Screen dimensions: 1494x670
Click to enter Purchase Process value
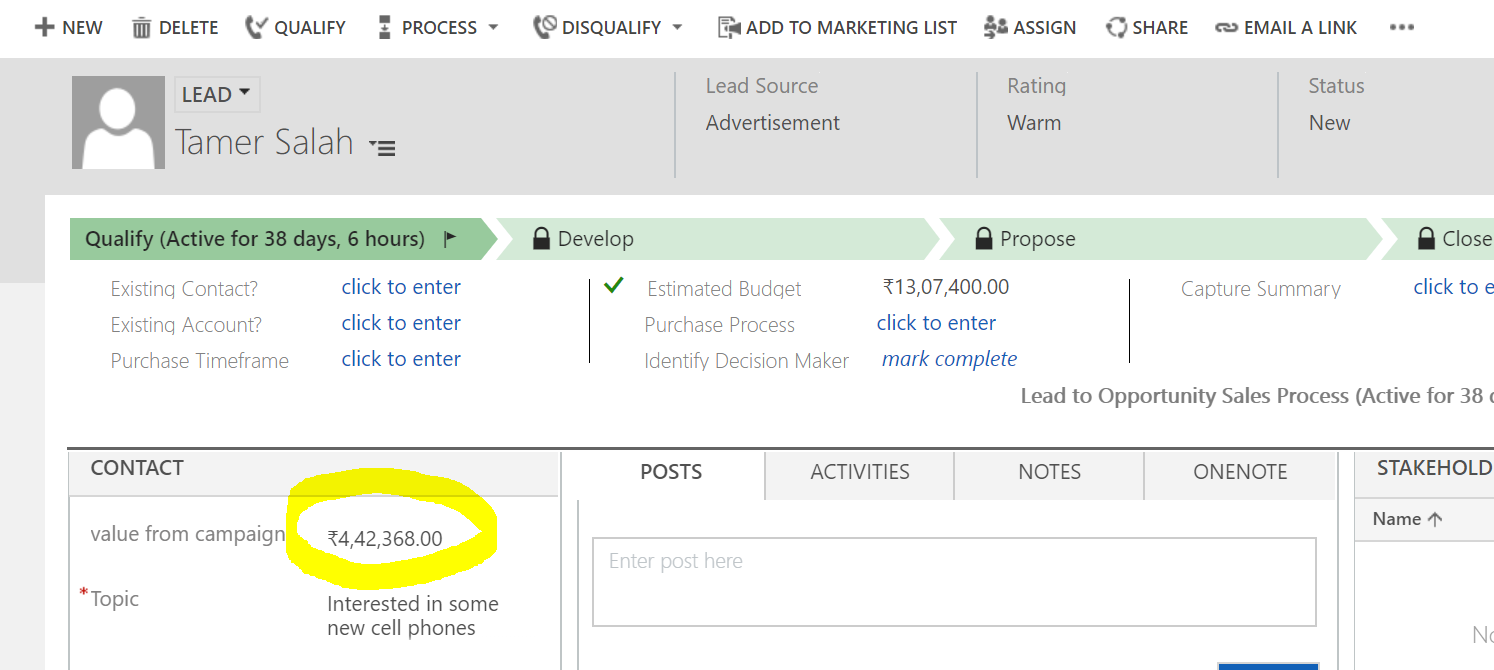(x=936, y=323)
